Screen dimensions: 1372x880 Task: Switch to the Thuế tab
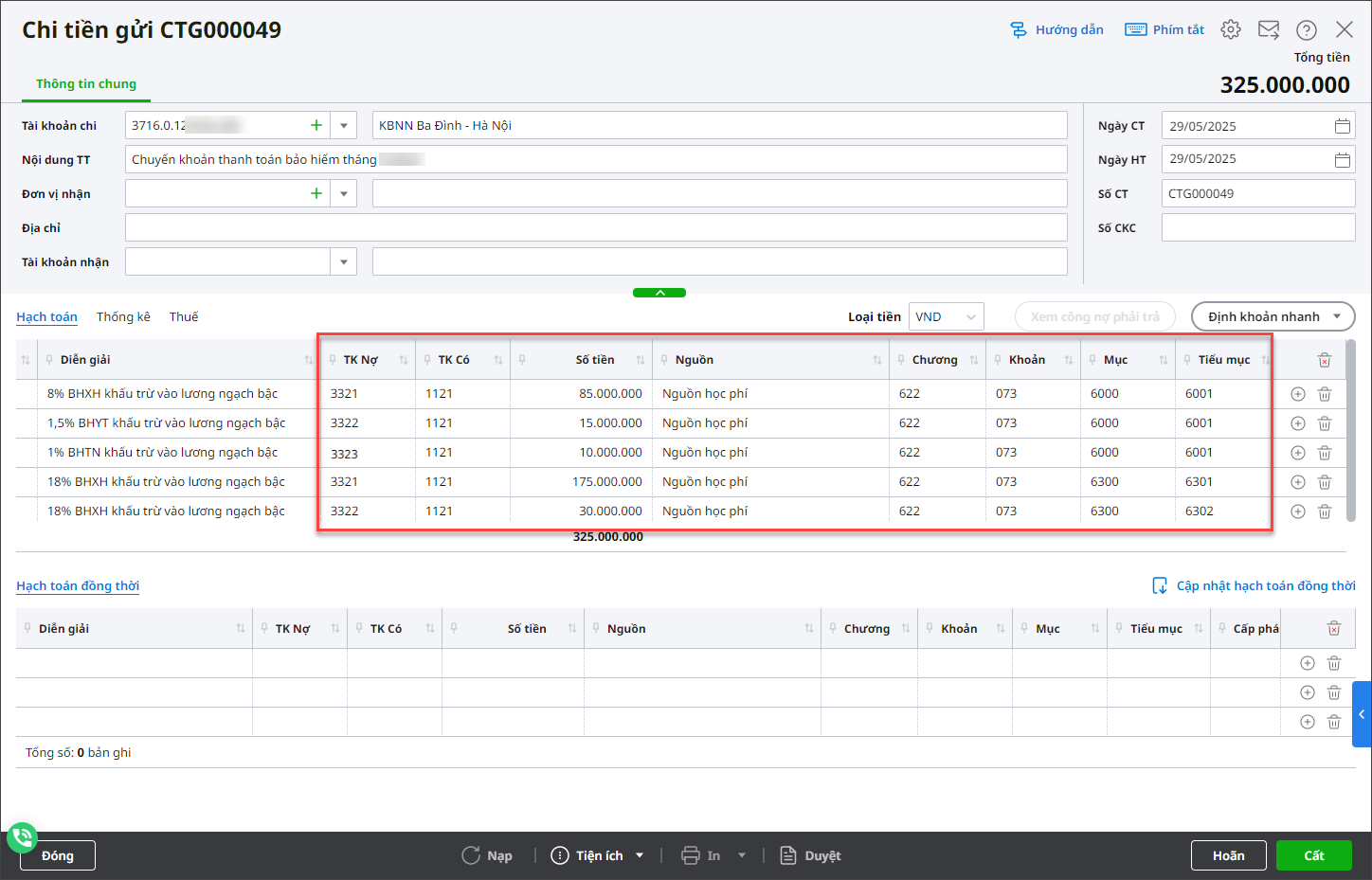184,316
